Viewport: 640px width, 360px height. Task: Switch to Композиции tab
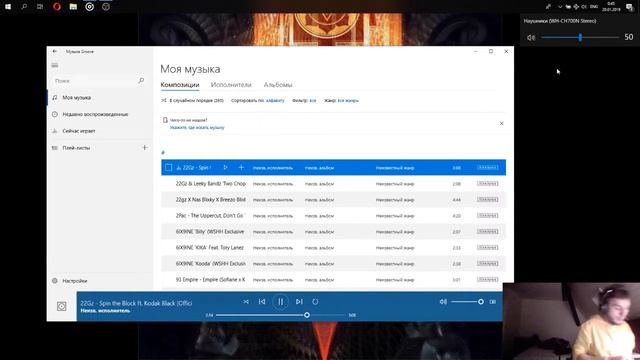pos(180,85)
